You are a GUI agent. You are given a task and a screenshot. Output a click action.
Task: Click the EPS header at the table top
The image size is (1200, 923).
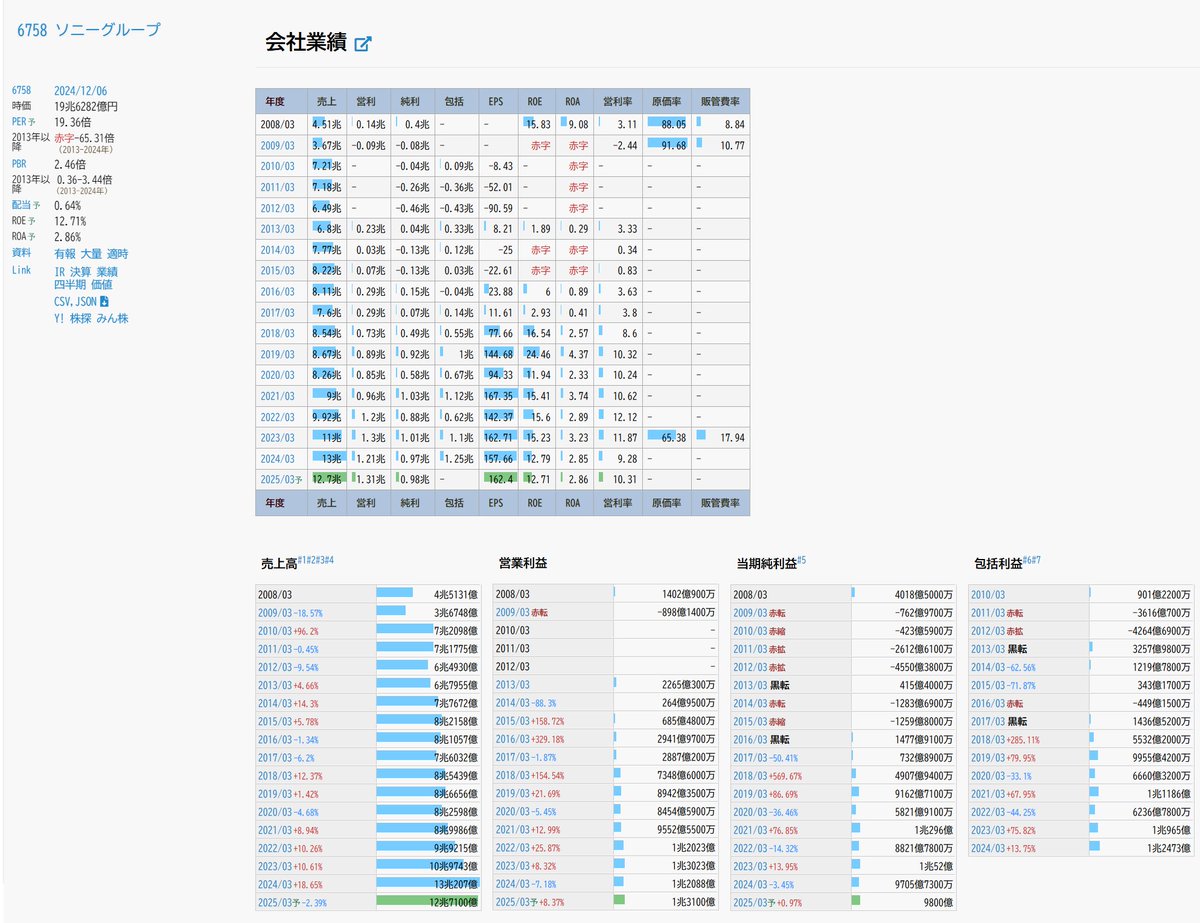[x=496, y=101]
